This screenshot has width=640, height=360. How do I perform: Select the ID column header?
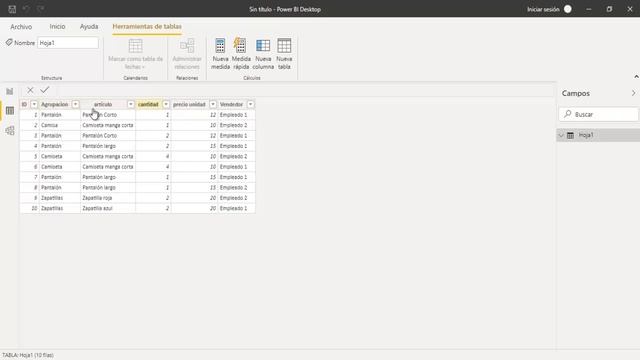coord(24,104)
